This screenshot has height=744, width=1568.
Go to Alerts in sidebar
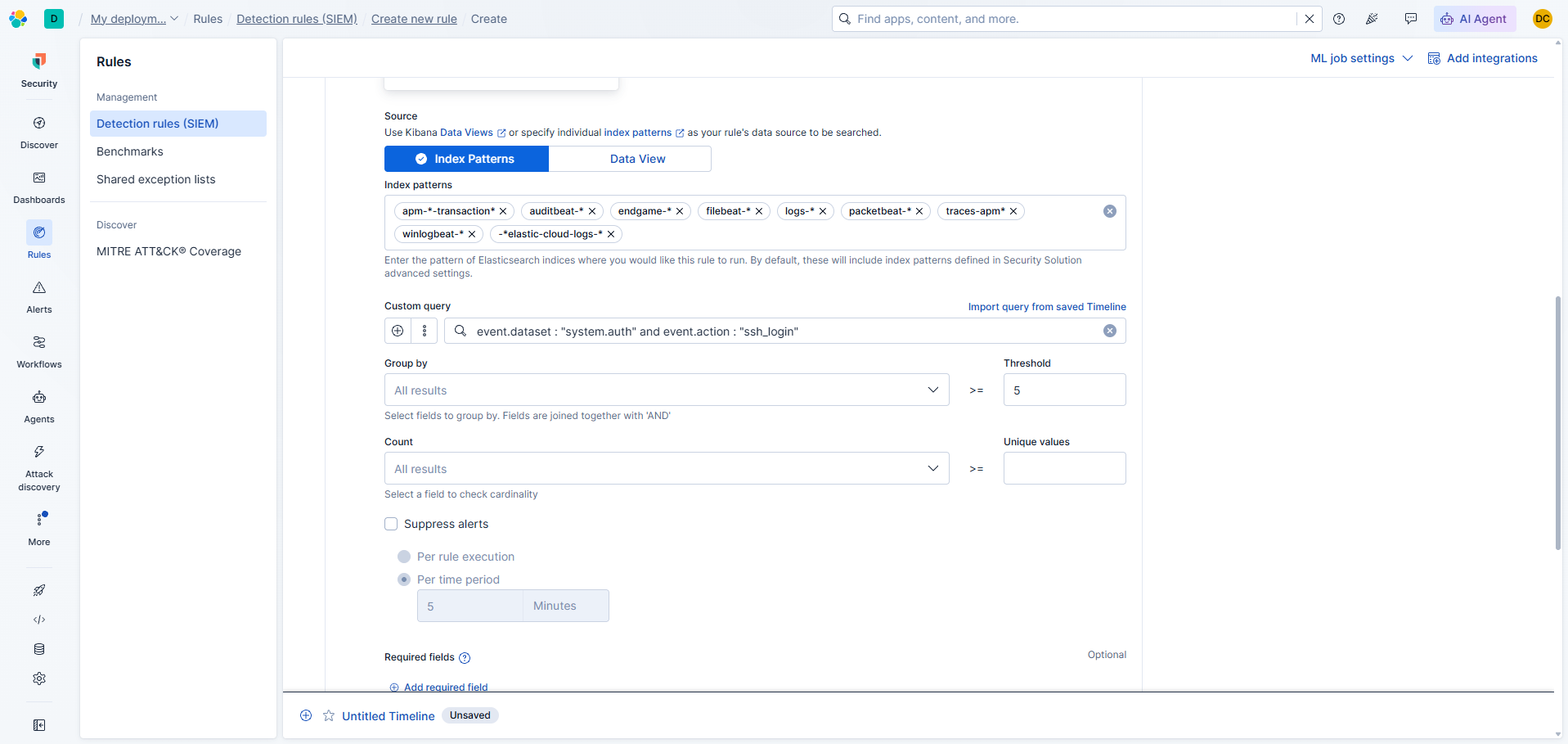39,297
